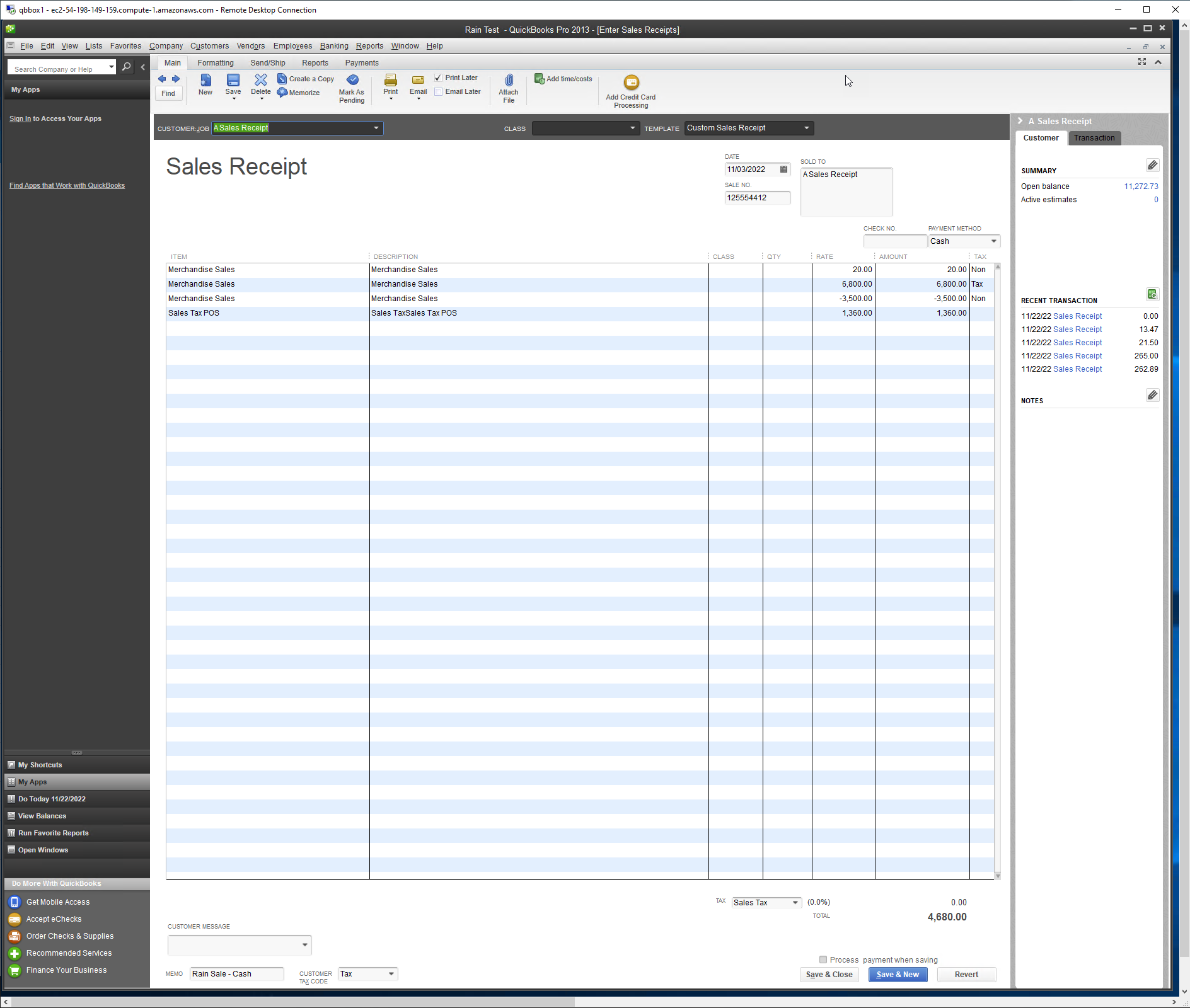Open the Reports menu in menu bar
The height and width of the screenshot is (1008, 1190).
[369, 46]
